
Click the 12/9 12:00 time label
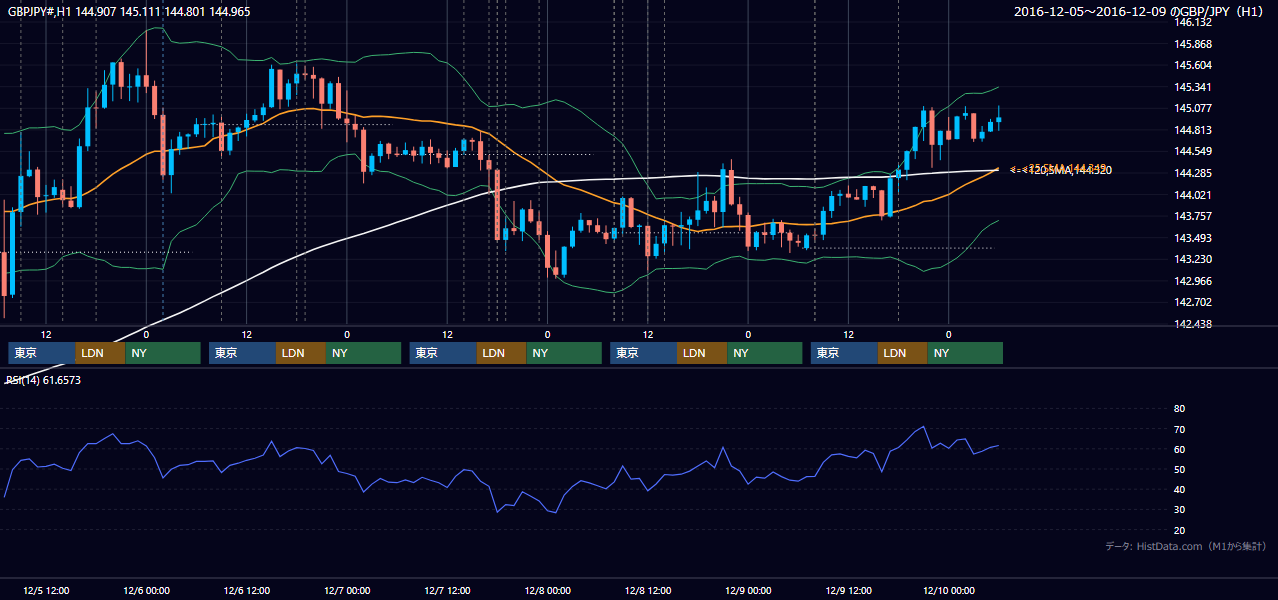[x=848, y=590]
